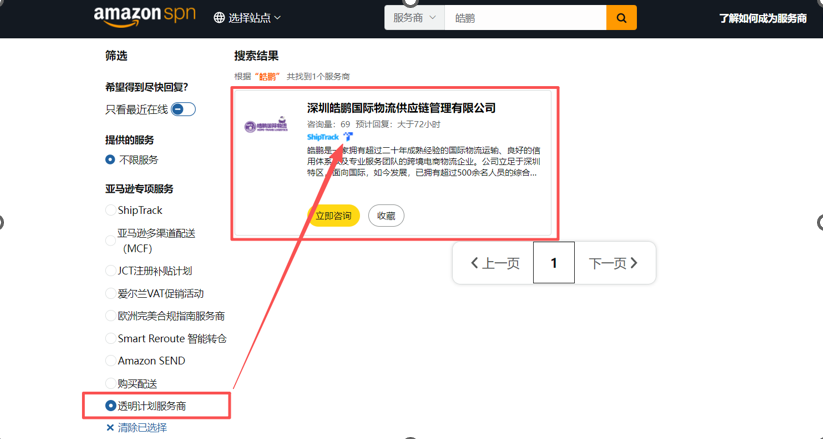Screen dimensions: 823x439
Task: Pick the 爱尔兰VAT促销活动 radio option
Action: click(110, 294)
